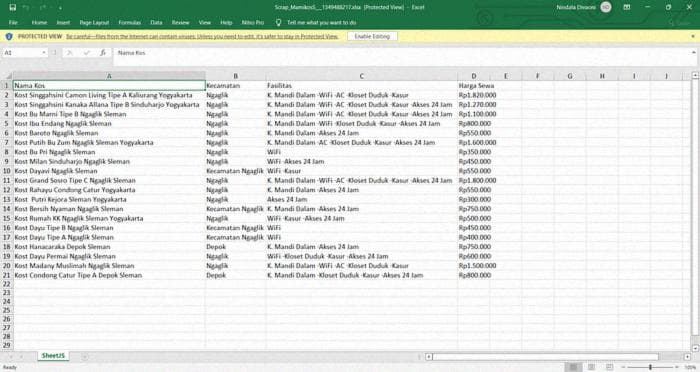Select Normal view icon in status bar
The height and width of the screenshot is (372, 700).
573,367
